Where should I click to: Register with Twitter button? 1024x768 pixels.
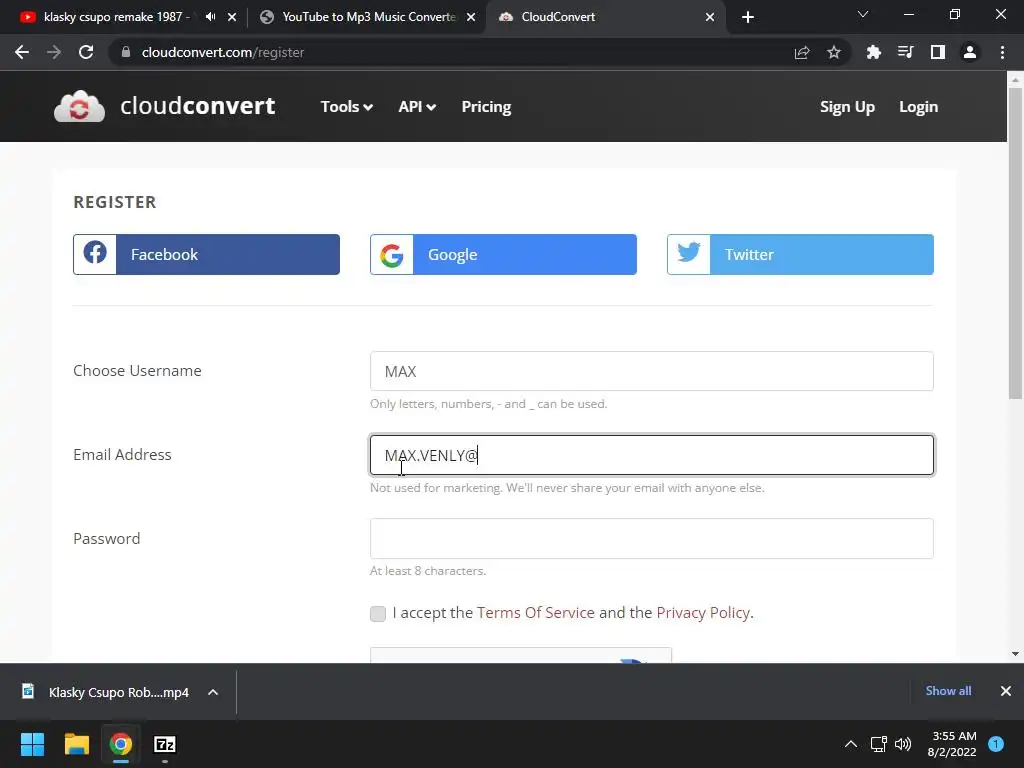(800, 254)
